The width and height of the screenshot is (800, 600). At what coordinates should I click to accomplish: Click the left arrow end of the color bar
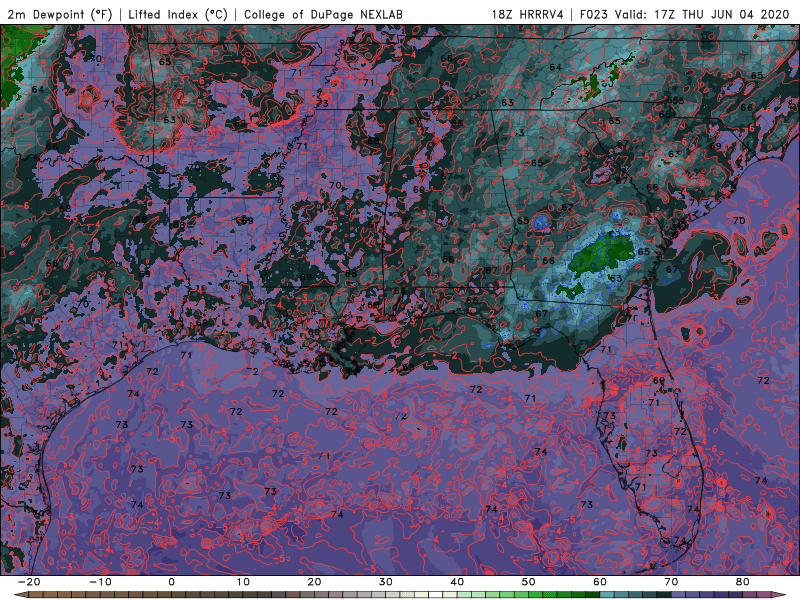tap(20, 595)
